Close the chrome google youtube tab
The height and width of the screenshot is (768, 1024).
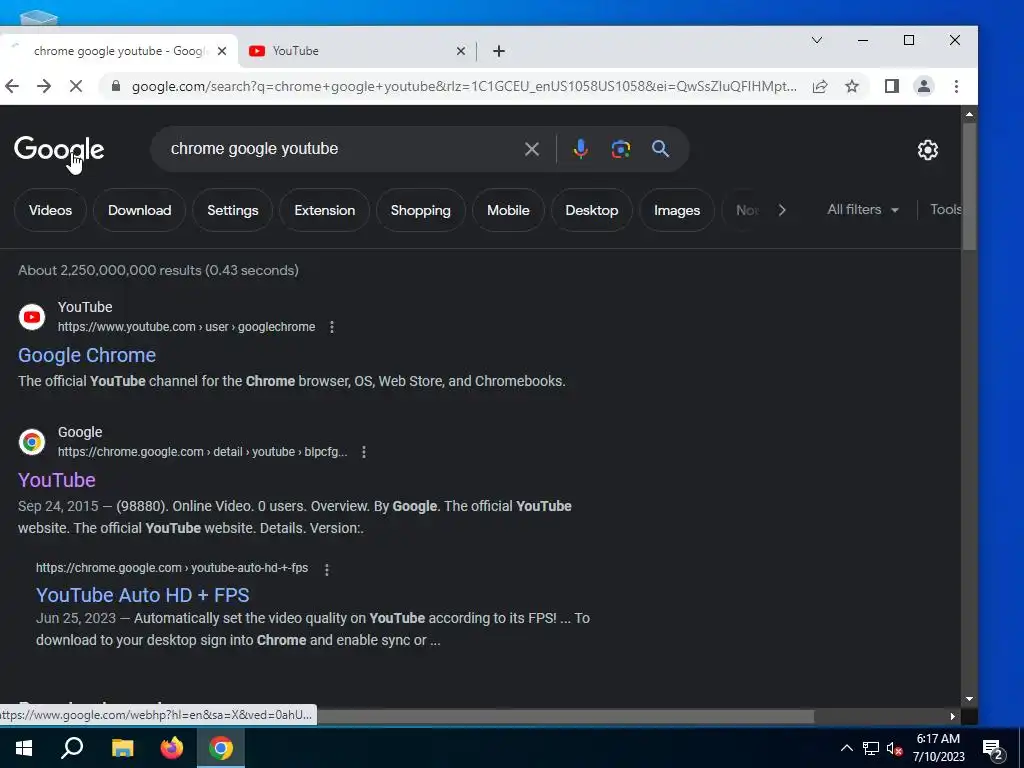(x=222, y=51)
